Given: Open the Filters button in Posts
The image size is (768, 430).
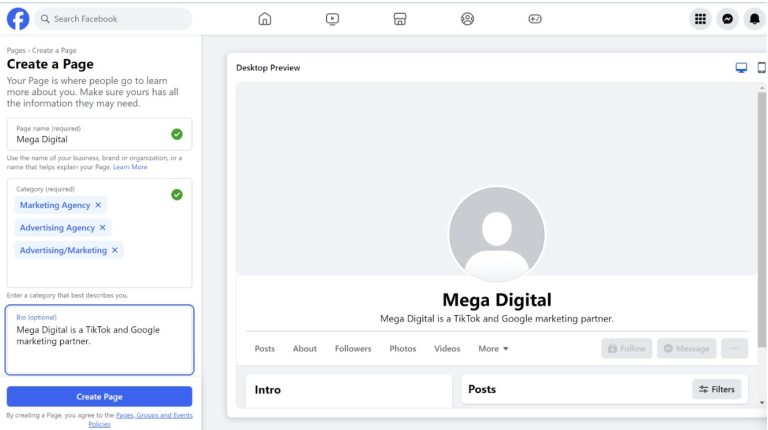Looking at the screenshot, I should pos(717,389).
